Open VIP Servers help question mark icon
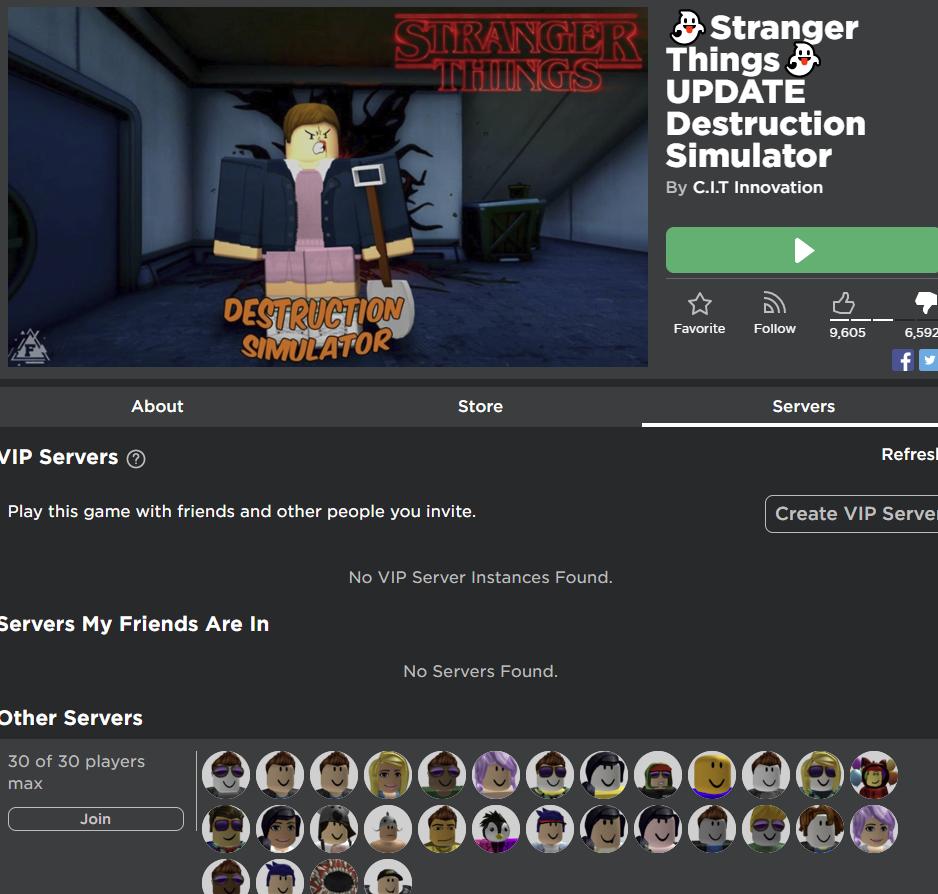Image resolution: width=938 pixels, height=894 pixels. (x=136, y=458)
